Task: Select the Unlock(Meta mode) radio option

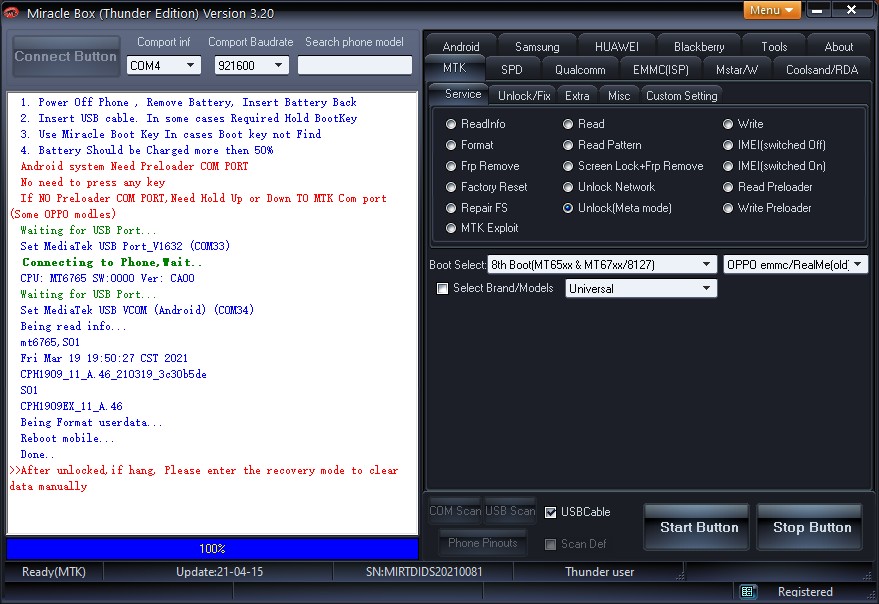Action: click(x=617, y=208)
